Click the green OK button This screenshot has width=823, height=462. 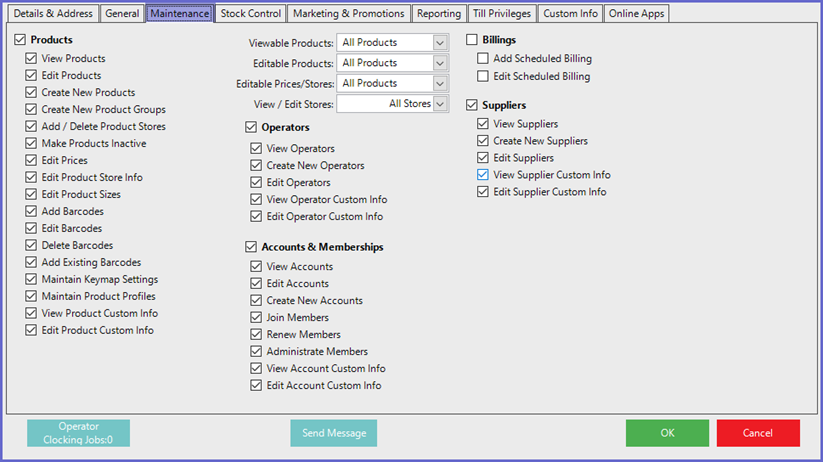[x=667, y=433]
